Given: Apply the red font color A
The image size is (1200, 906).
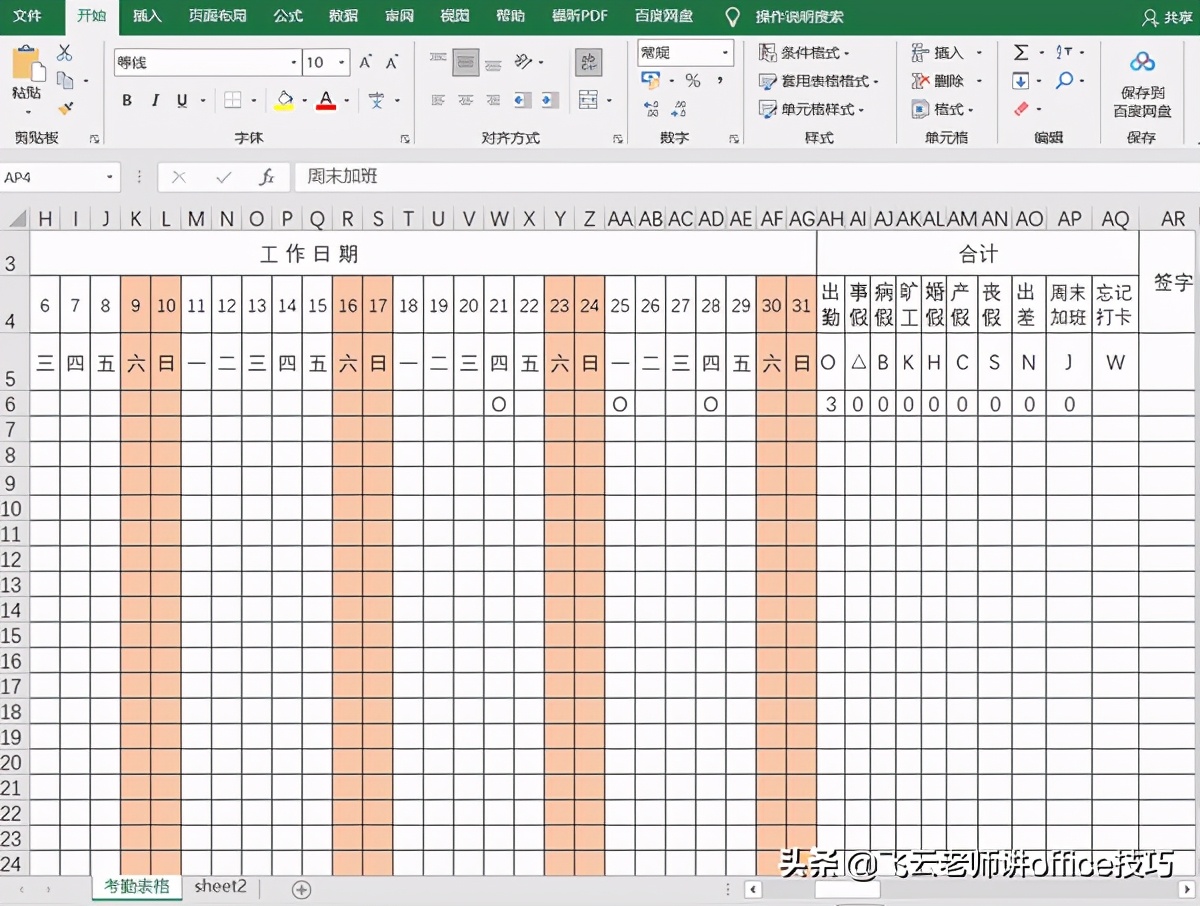Looking at the screenshot, I should click(326, 100).
